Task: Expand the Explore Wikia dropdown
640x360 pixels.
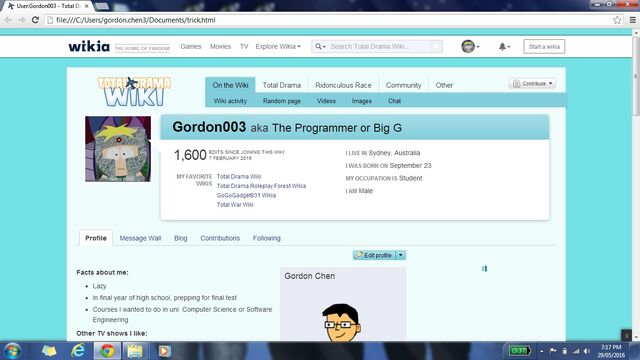Action: [278, 47]
